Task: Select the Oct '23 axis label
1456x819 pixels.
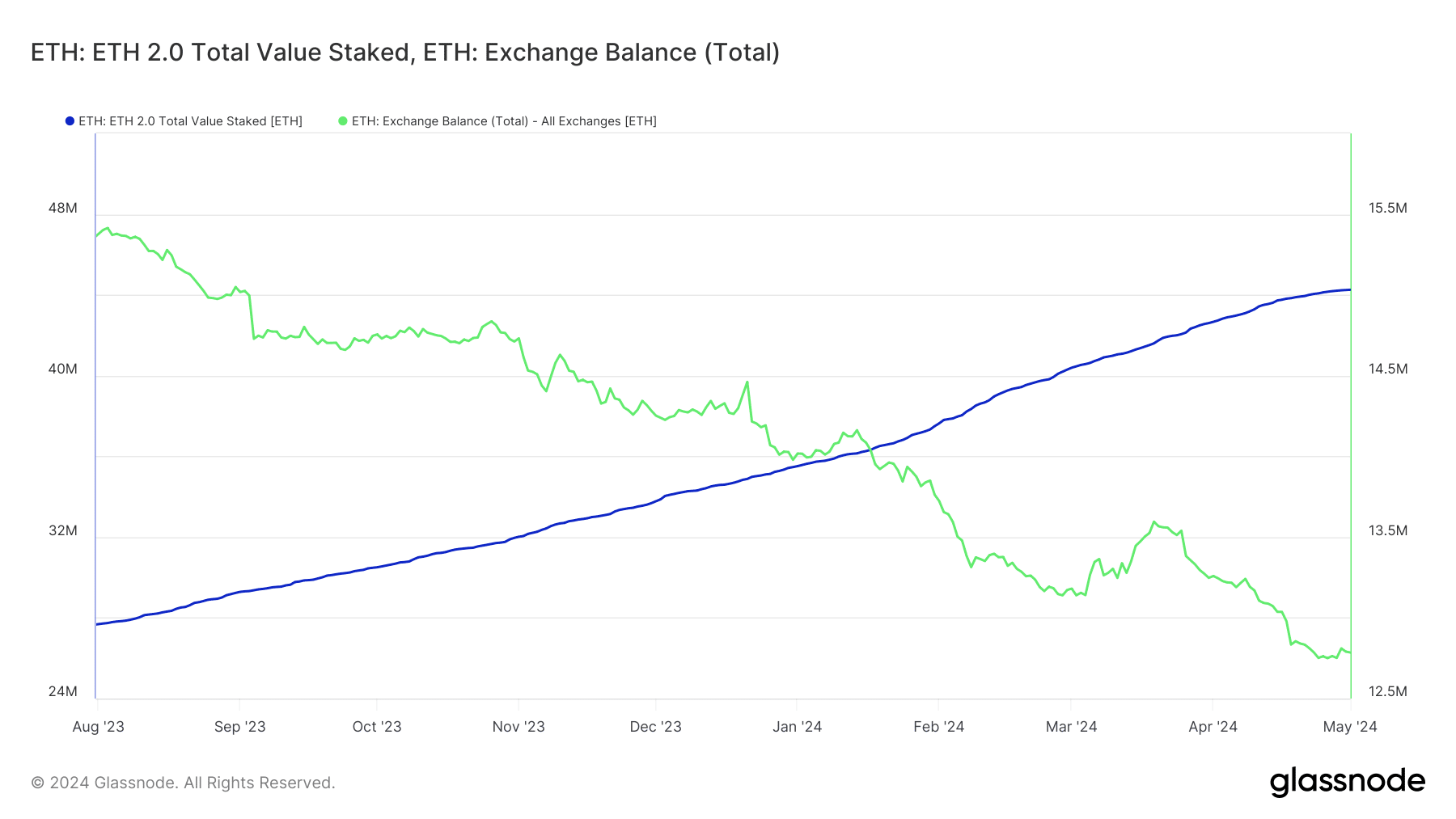Action: pyautogui.click(x=377, y=726)
